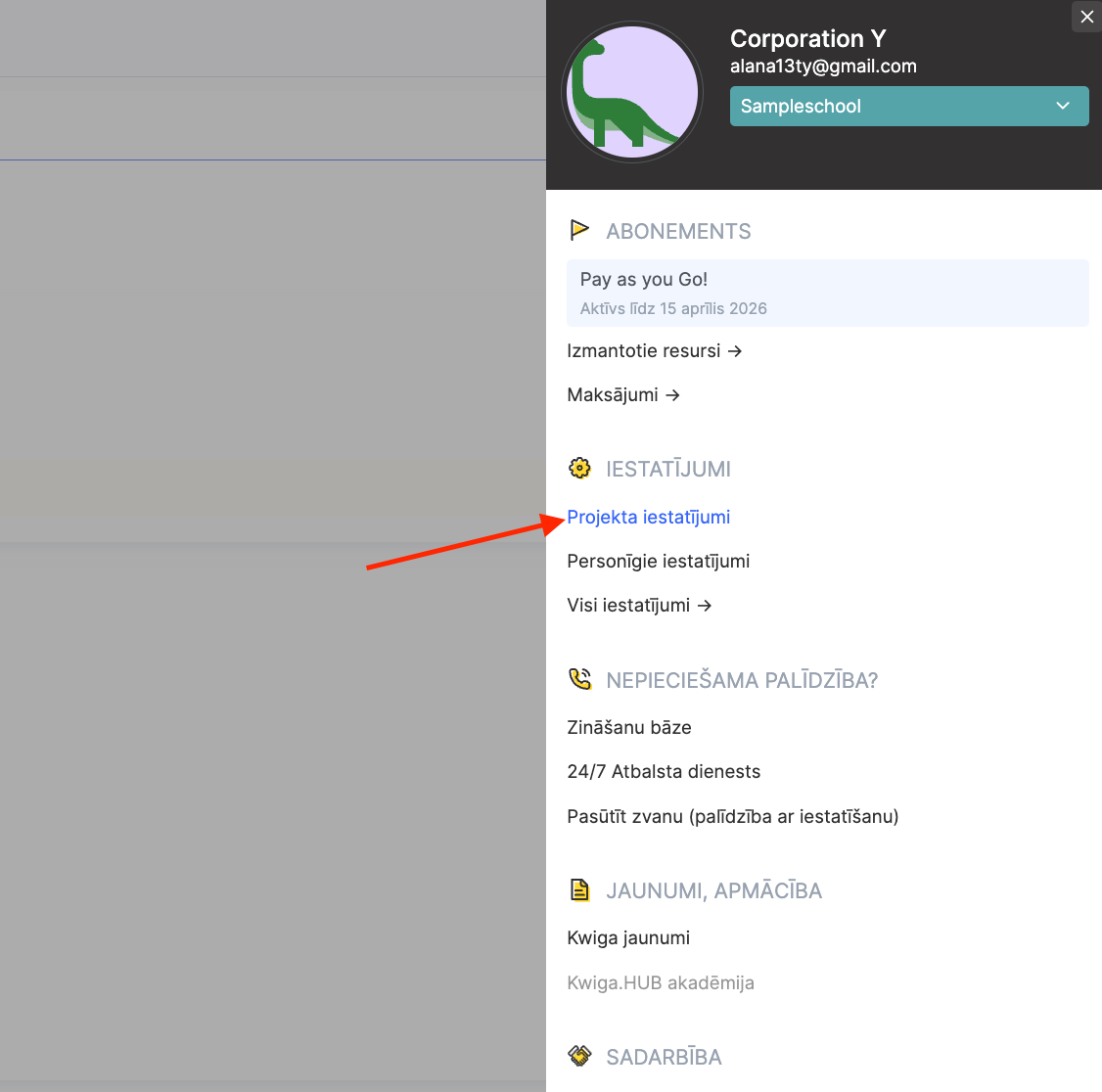Screen dimensions: 1102x1092
Task: Open Projekta iestatījumi
Action: click(648, 518)
